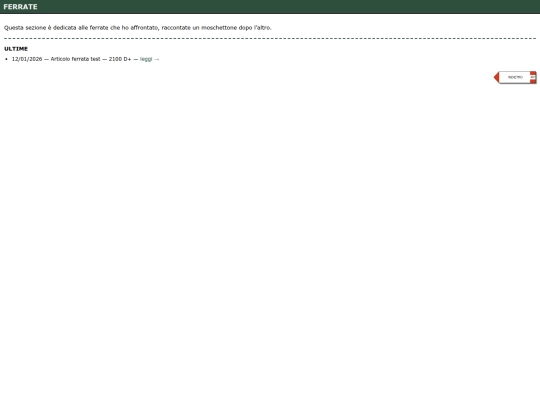Click the intro sentence starting "Questa sezione"
Viewport: 540px width, 405px height.
(138, 28)
